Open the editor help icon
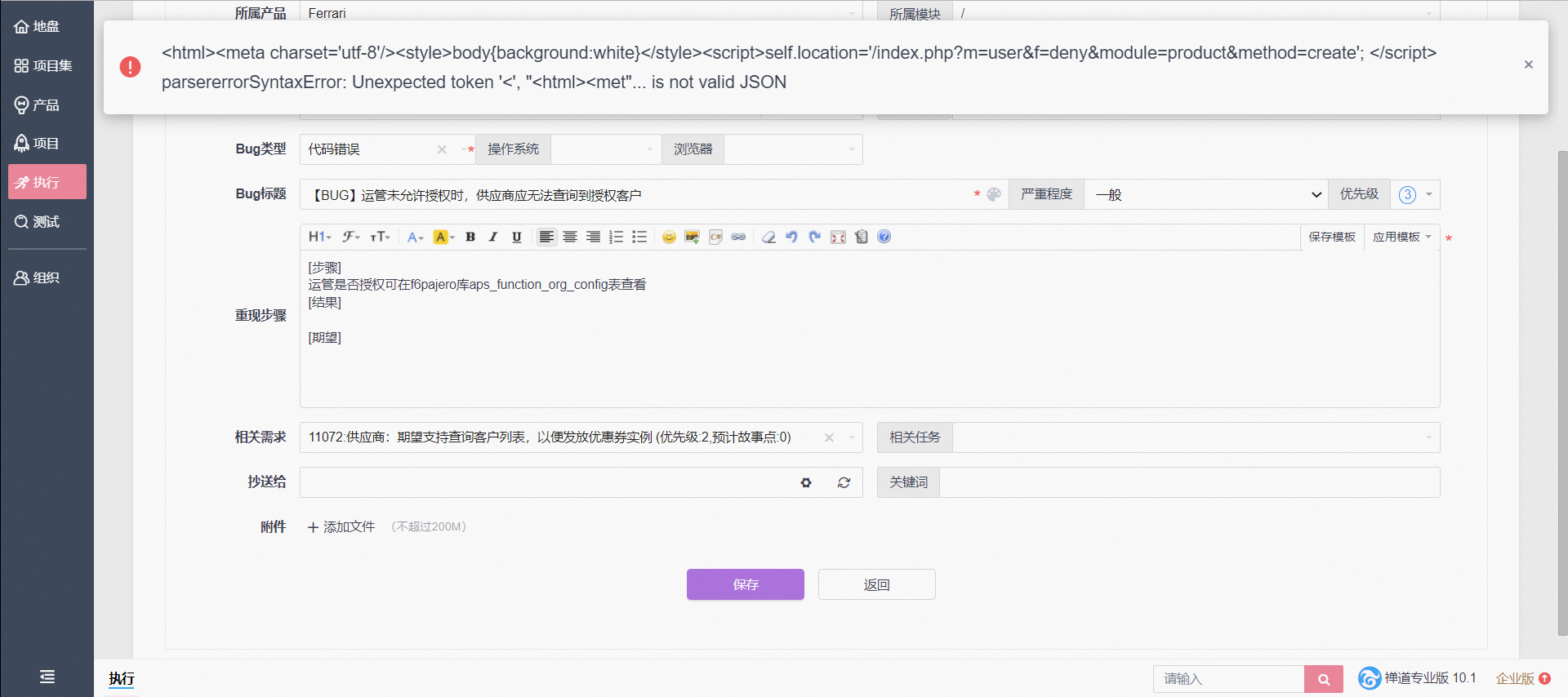1568x697 pixels. [x=884, y=237]
